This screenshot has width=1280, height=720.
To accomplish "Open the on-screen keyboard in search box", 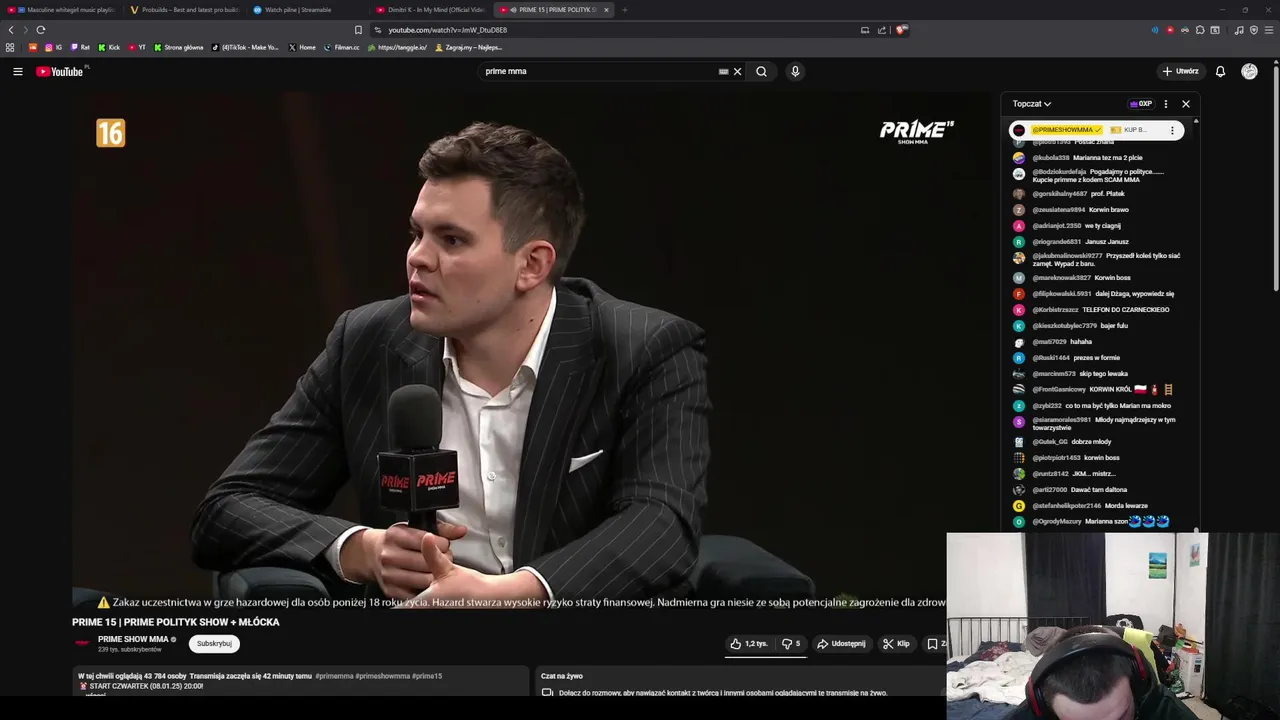I will [723, 71].
